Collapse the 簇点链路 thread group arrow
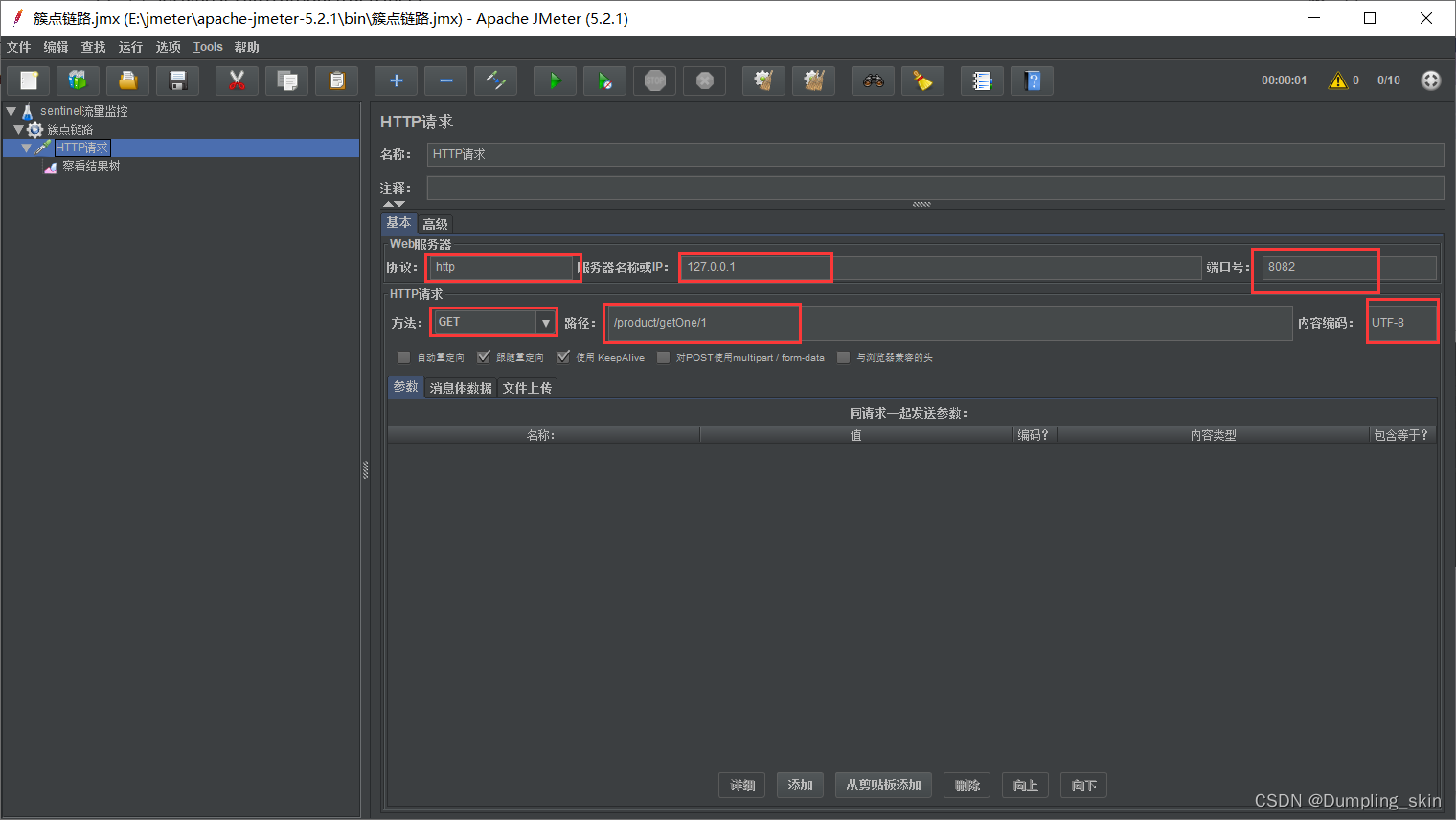Image resolution: width=1456 pixels, height=820 pixels. [18, 129]
